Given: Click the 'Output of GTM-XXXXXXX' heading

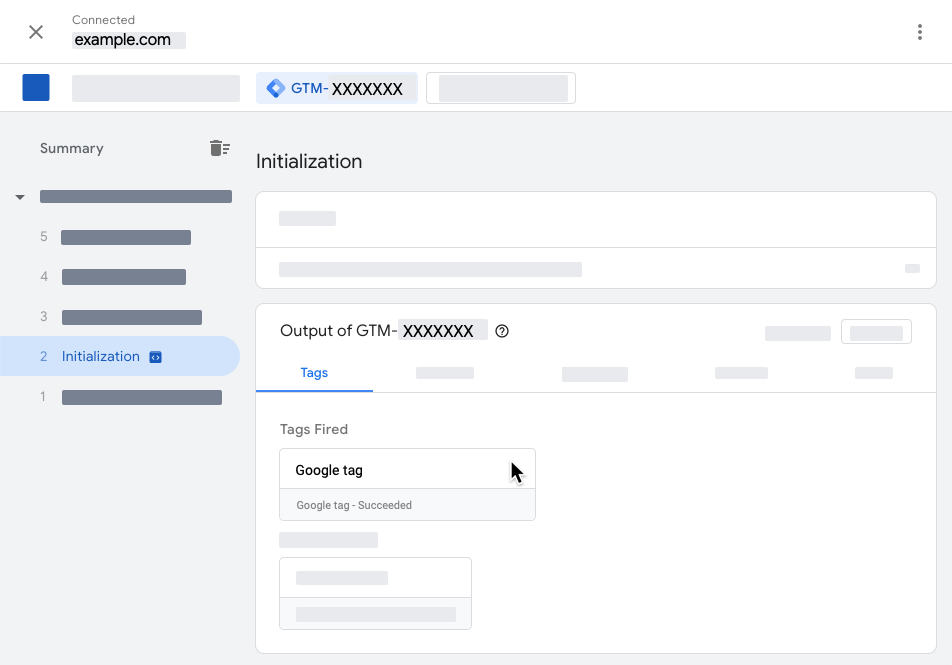Looking at the screenshot, I should point(376,331).
